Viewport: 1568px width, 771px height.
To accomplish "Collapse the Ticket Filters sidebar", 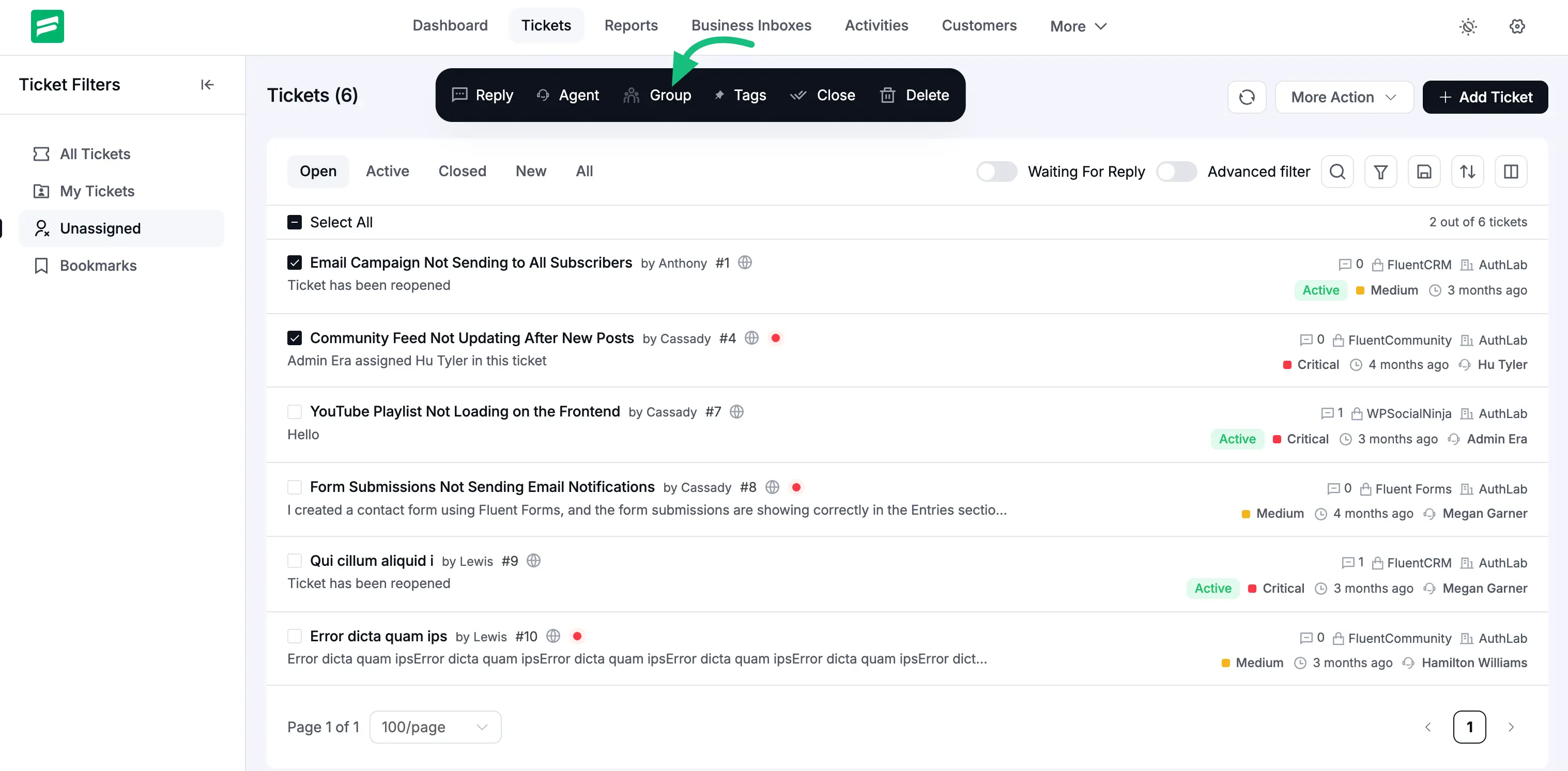I will 207,85.
